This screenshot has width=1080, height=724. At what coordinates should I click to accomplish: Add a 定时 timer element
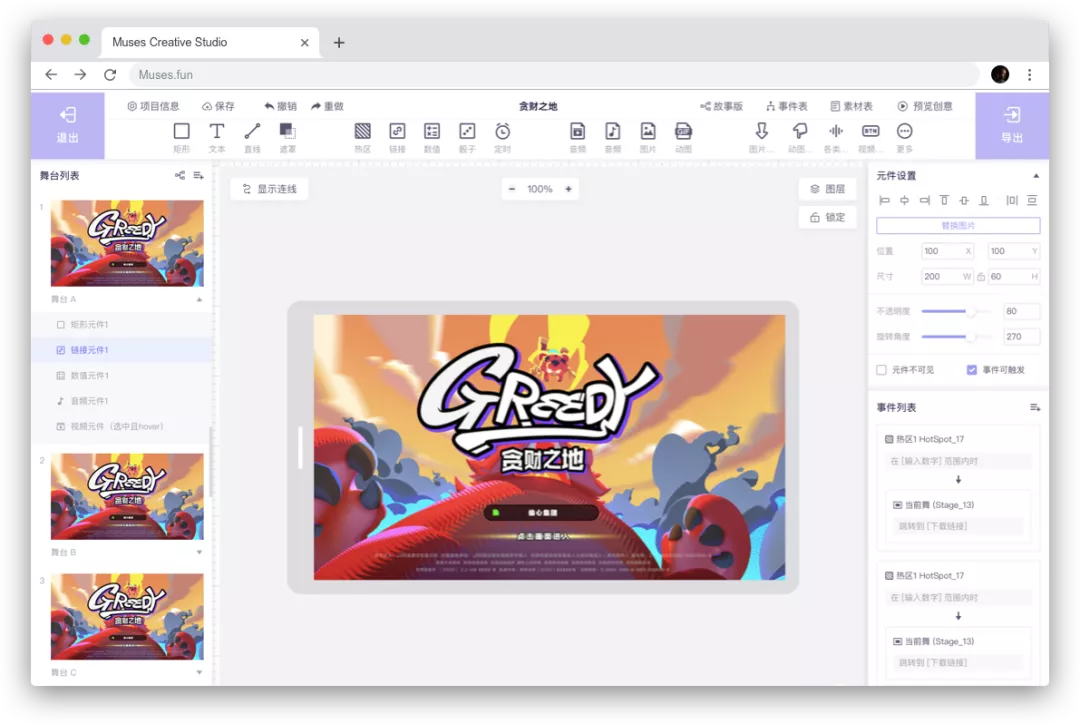coord(502,131)
